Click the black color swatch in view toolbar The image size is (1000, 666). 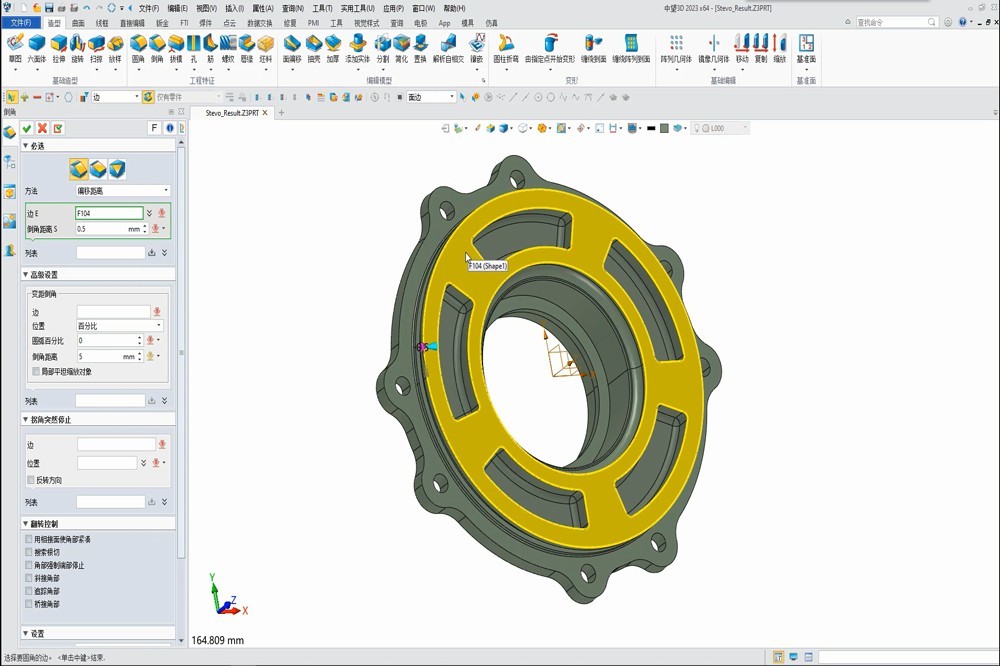click(x=650, y=128)
